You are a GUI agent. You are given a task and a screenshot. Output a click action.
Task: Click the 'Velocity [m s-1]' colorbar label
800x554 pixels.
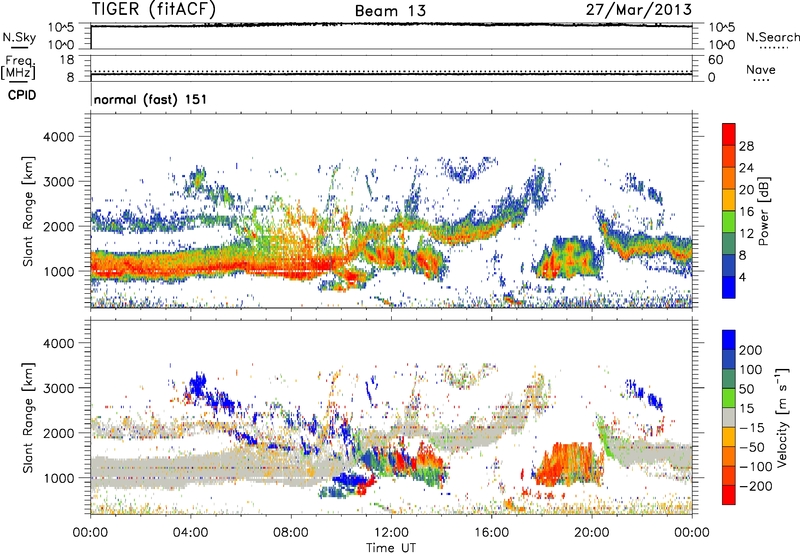tap(782, 417)
